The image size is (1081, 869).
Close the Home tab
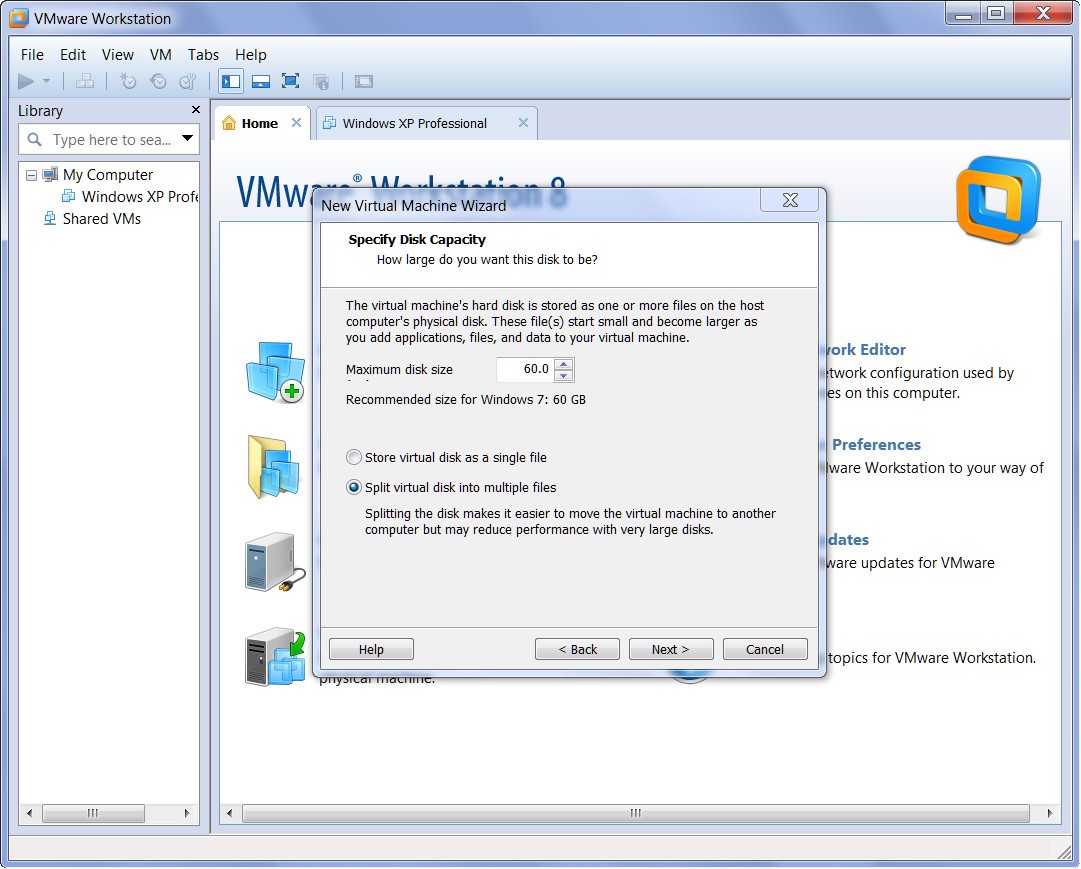tap(296, 123)
